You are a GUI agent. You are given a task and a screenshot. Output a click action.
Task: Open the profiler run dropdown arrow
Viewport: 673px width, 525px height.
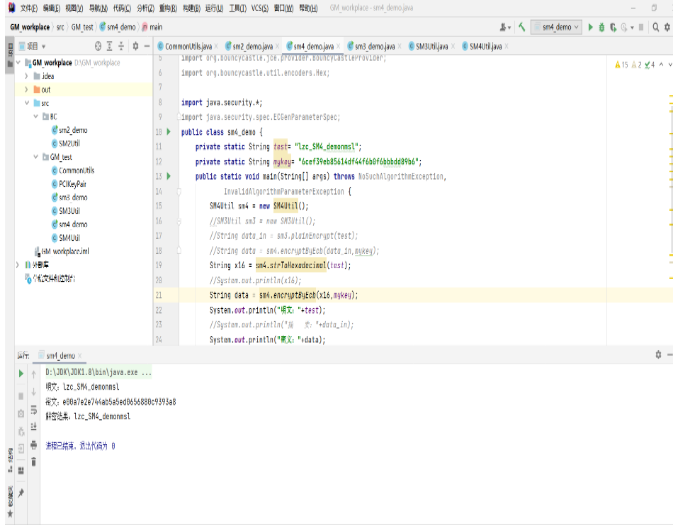632,27
